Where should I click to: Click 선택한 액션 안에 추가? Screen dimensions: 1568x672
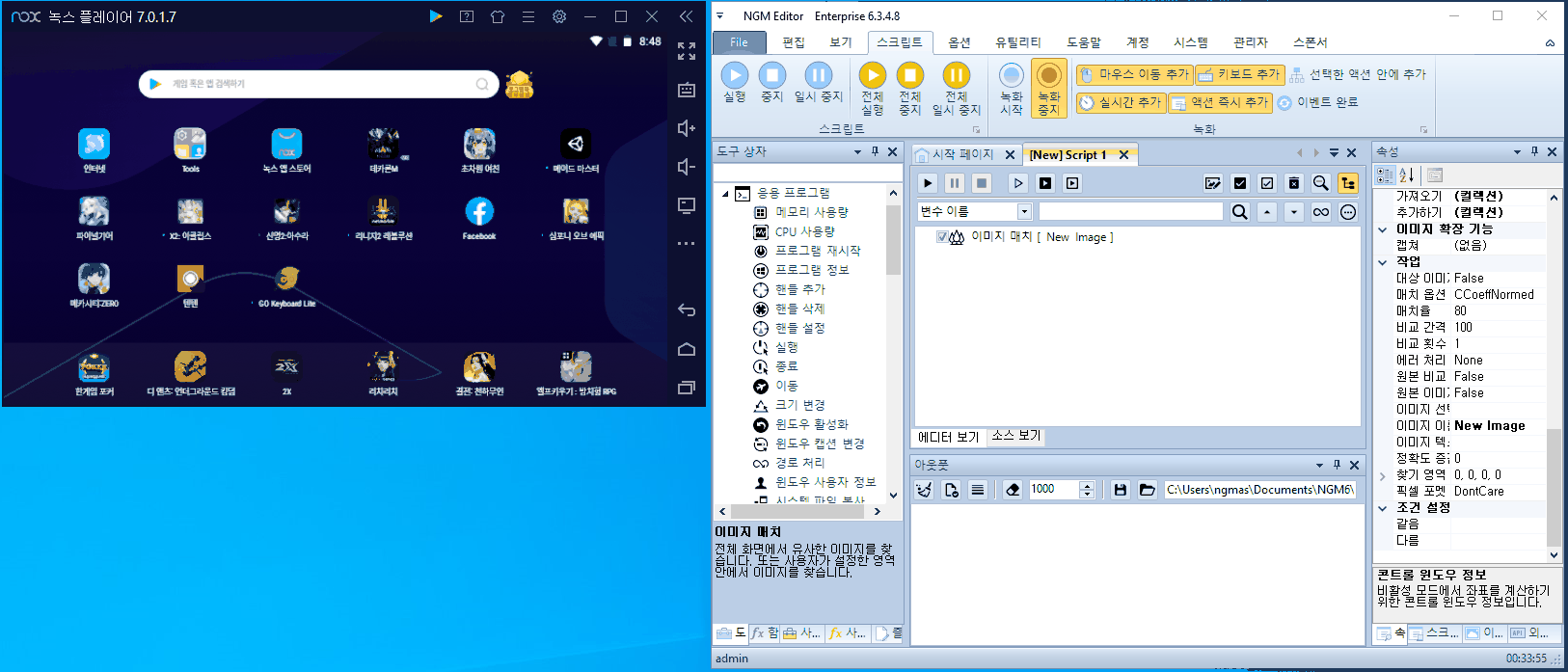tap(1358, 74)
